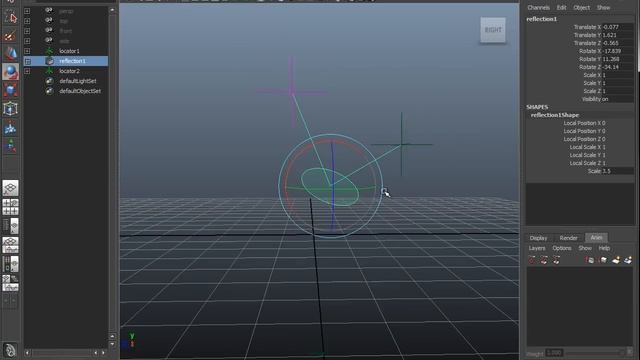Image resolution: width=640 pixels, height=360 pixels.
Task: Click the Rotate Y value field
Action: pyautogui.click(x=618, y=59)
